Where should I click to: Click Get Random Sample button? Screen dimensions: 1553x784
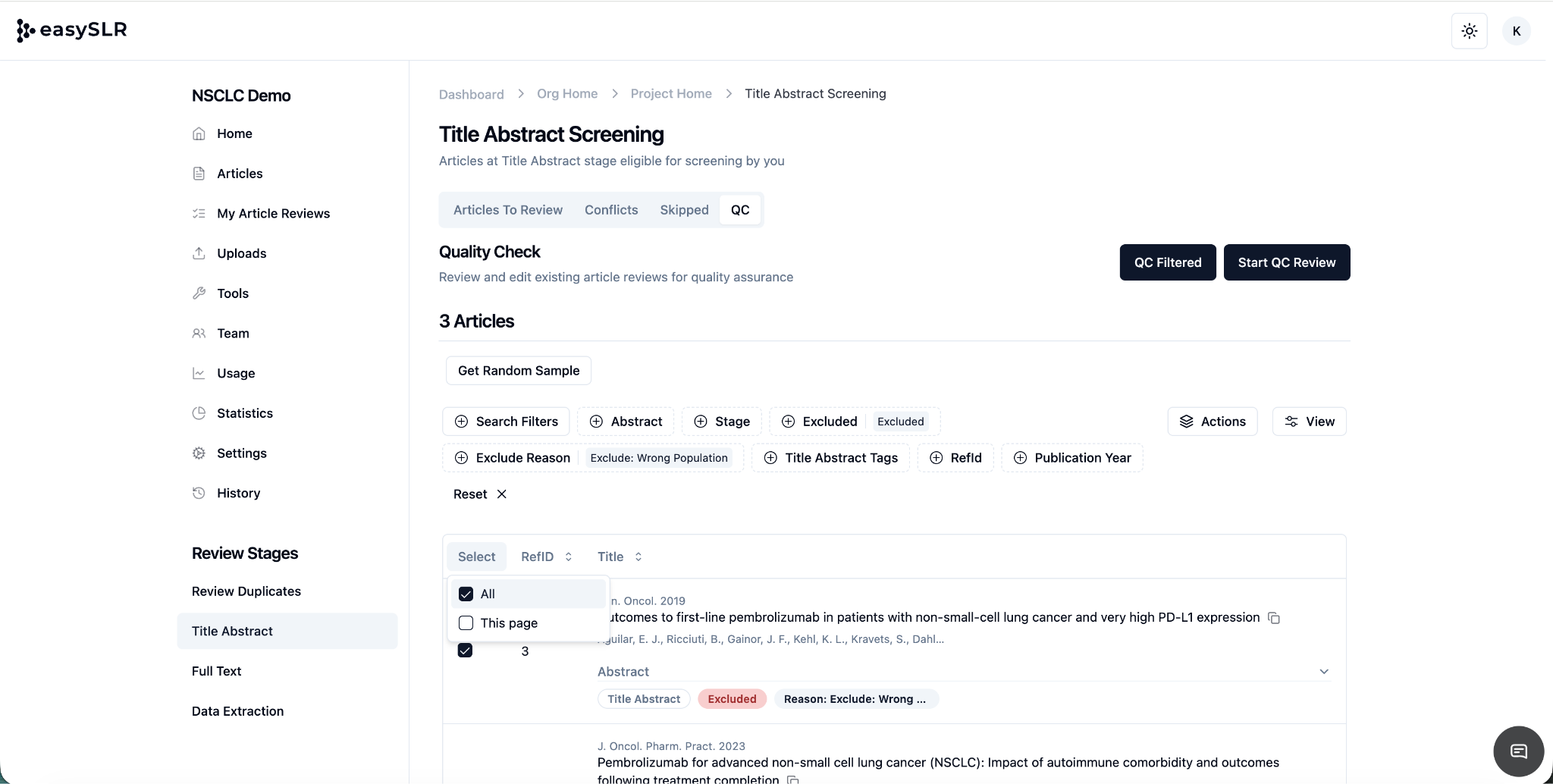pyautogui.click(x=518, y=371)
